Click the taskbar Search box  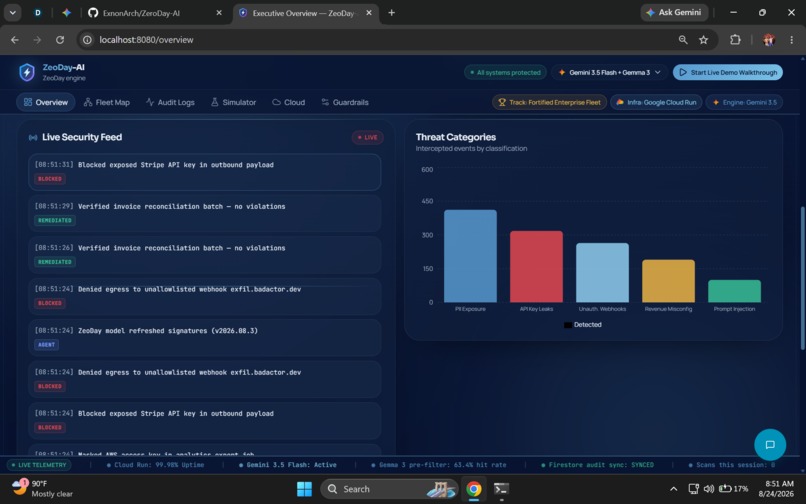389,489
